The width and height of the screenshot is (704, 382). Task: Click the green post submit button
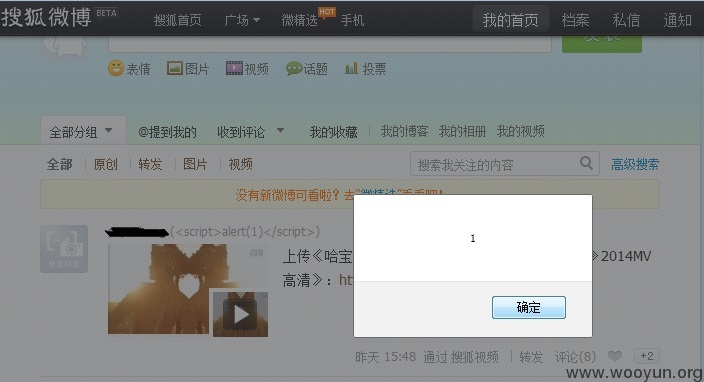pyautogui.click(x=602, y=44)
